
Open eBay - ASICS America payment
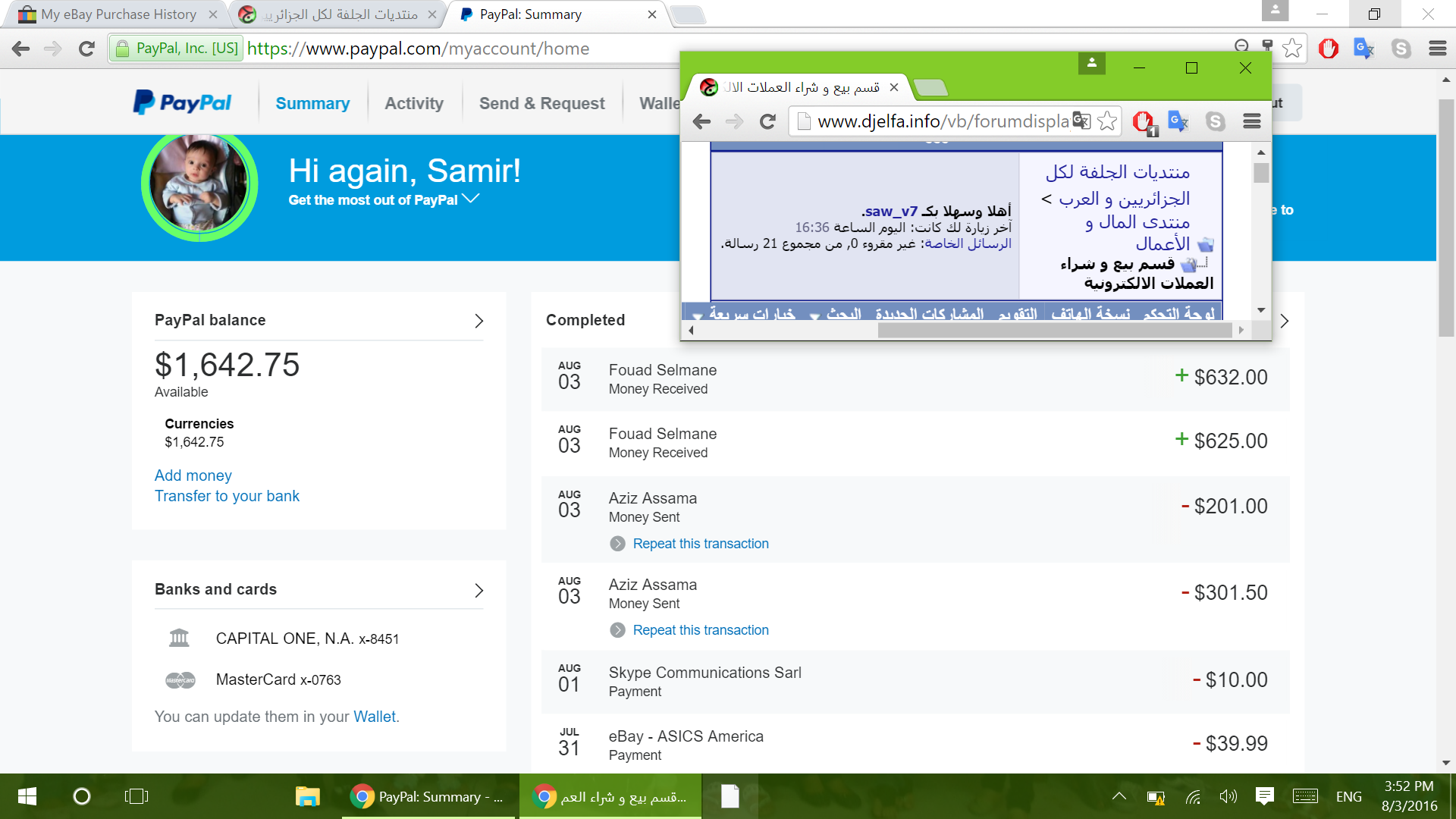(x=915, y=745)
